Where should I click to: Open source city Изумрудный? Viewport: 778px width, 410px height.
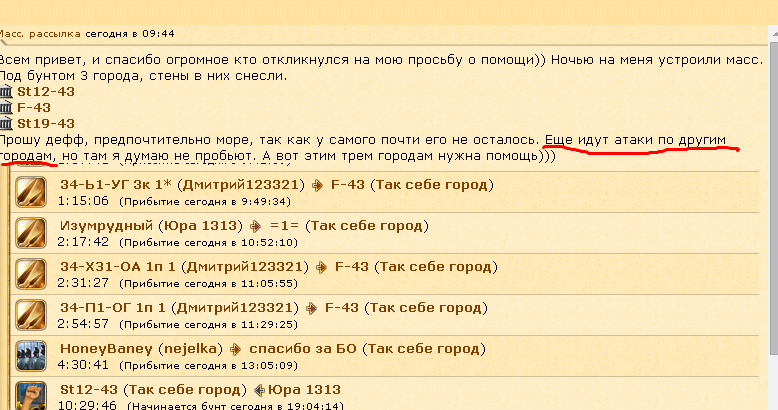[106, 226]
